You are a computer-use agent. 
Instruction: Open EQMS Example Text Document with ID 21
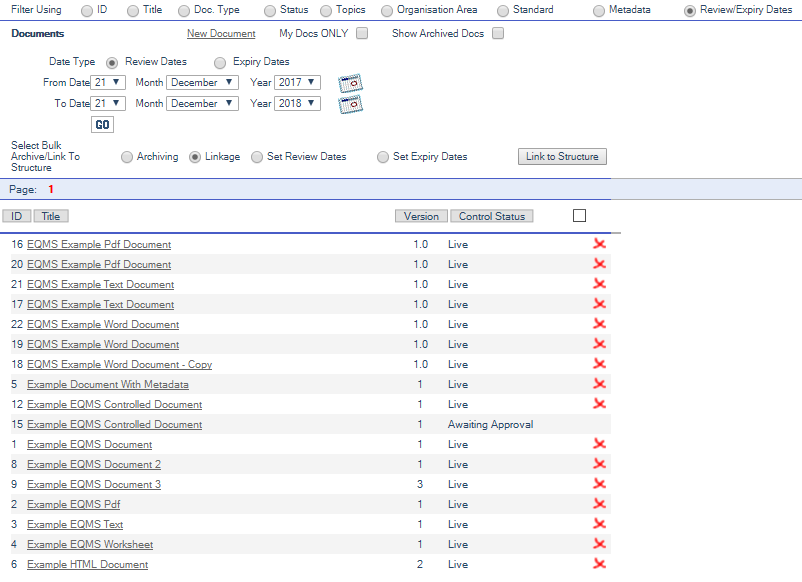coord(100,284)
